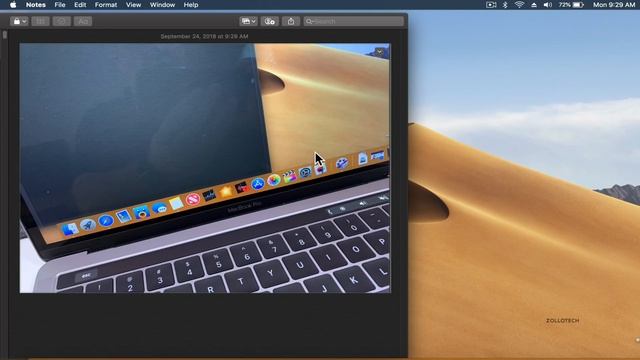Click the Bluetooth menu bar icon
This screenshot has width=640, height=360.
coord(505,5)
